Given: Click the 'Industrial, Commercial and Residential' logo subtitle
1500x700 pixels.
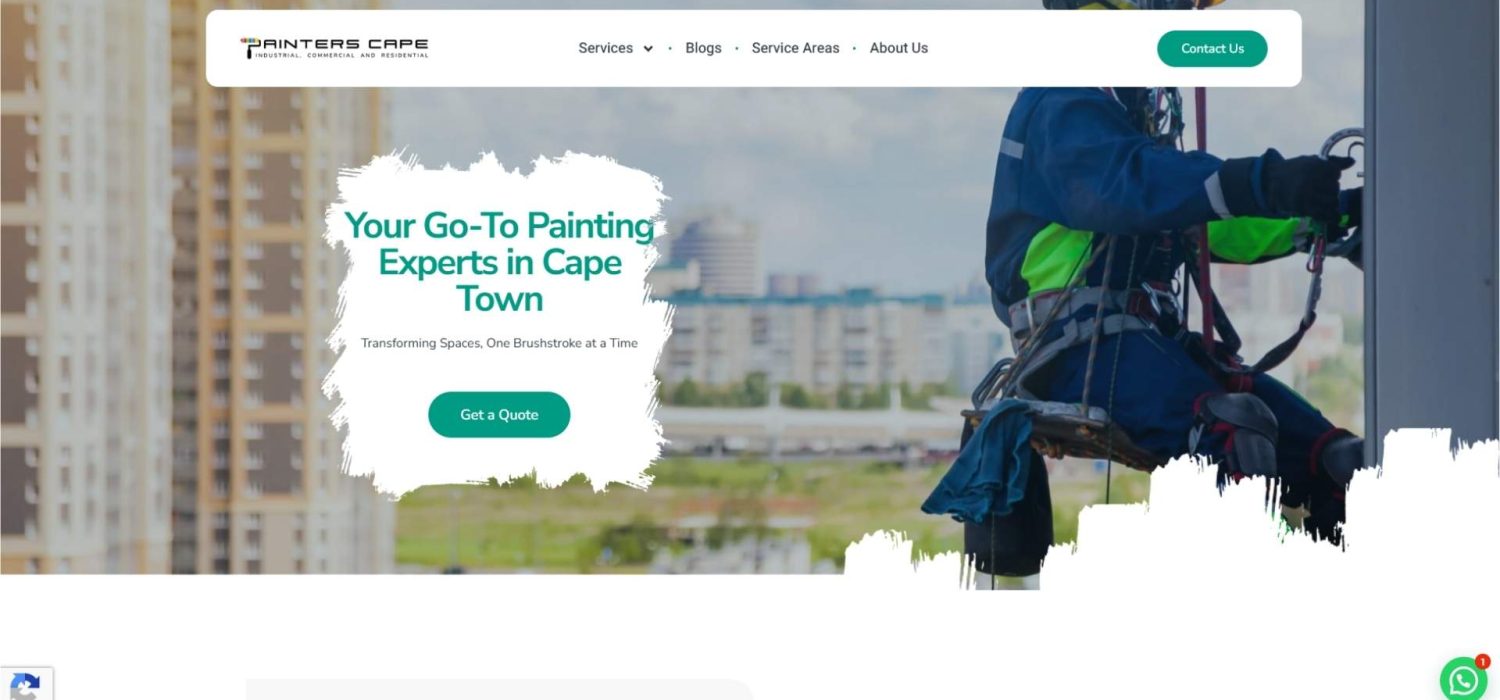Looking at the screenshot, I should tap(341, 56).
